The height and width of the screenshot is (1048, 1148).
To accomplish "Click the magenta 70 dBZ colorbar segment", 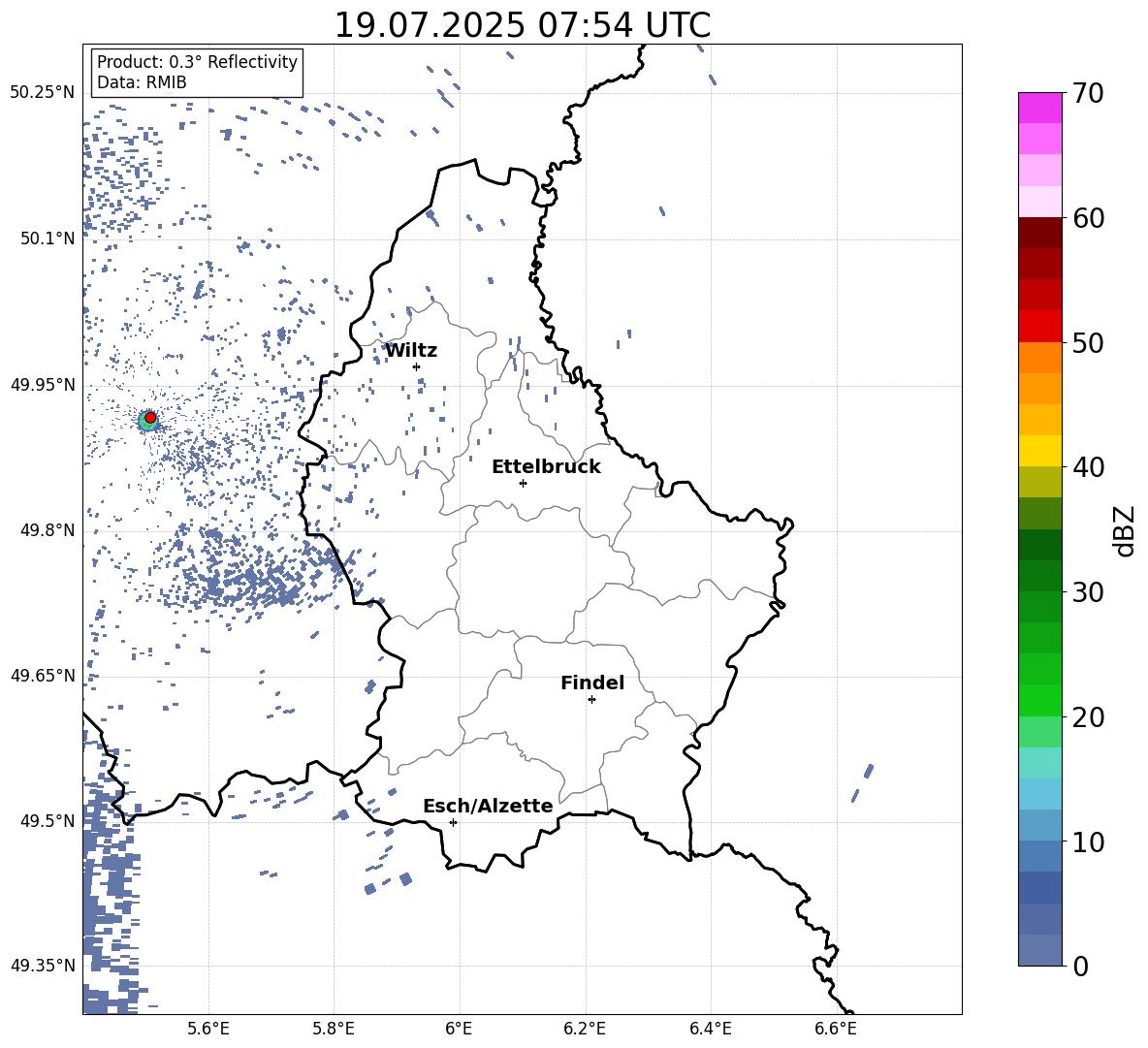I will tap(1039, 108).
